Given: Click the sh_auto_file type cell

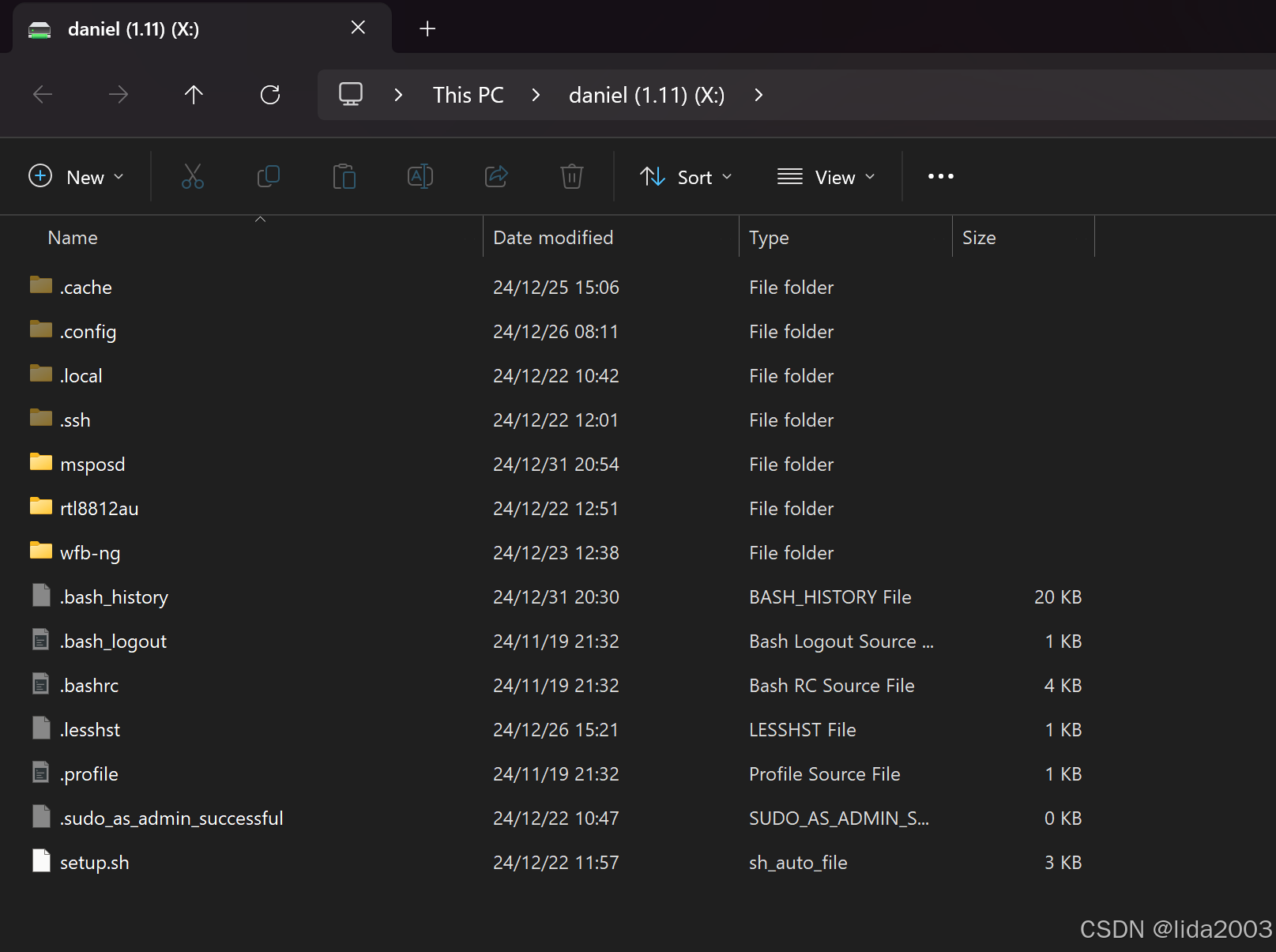Looking at the screenshot, I should pos(798,863).
